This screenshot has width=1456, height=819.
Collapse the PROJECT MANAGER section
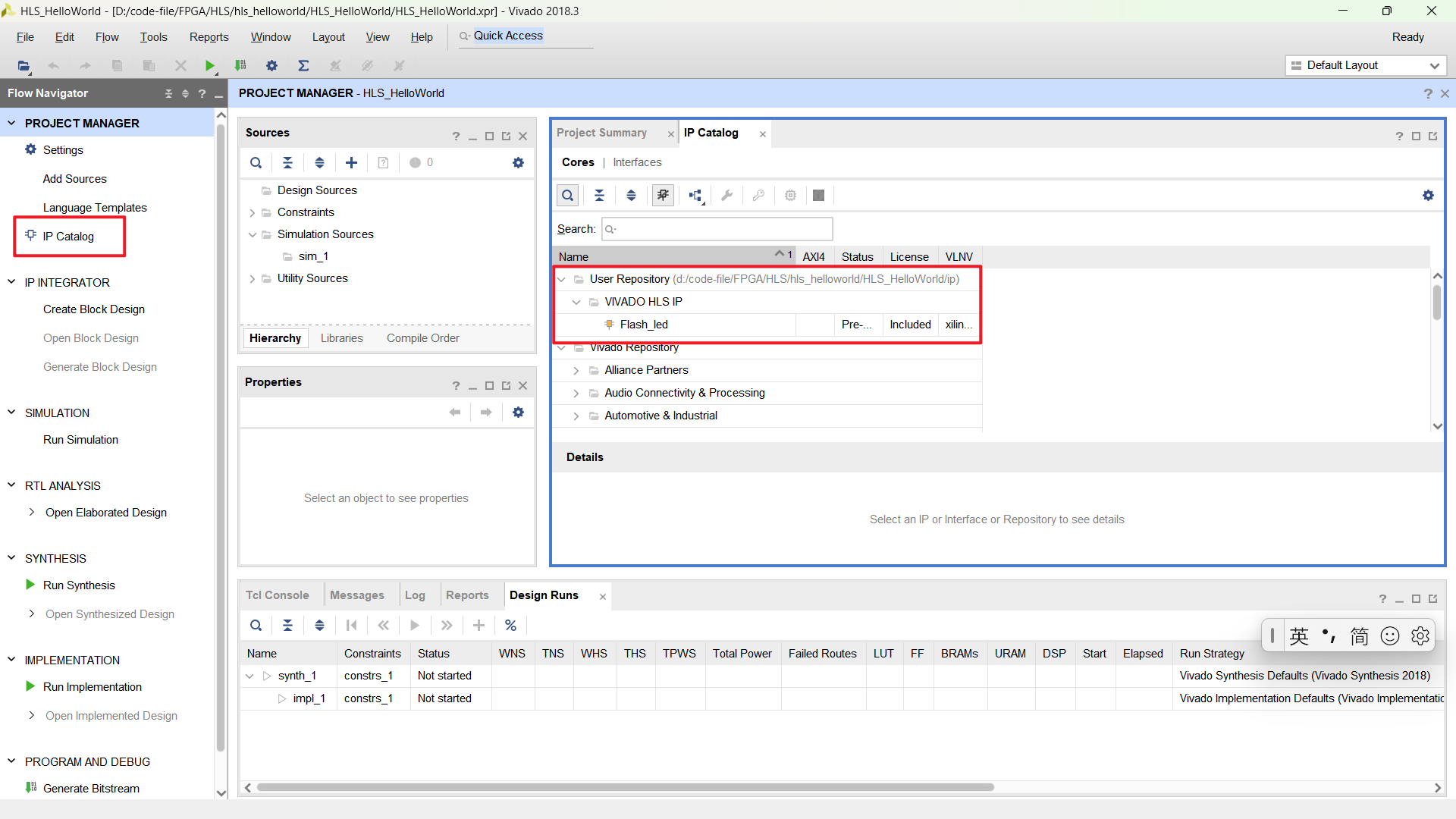(11, 123)
